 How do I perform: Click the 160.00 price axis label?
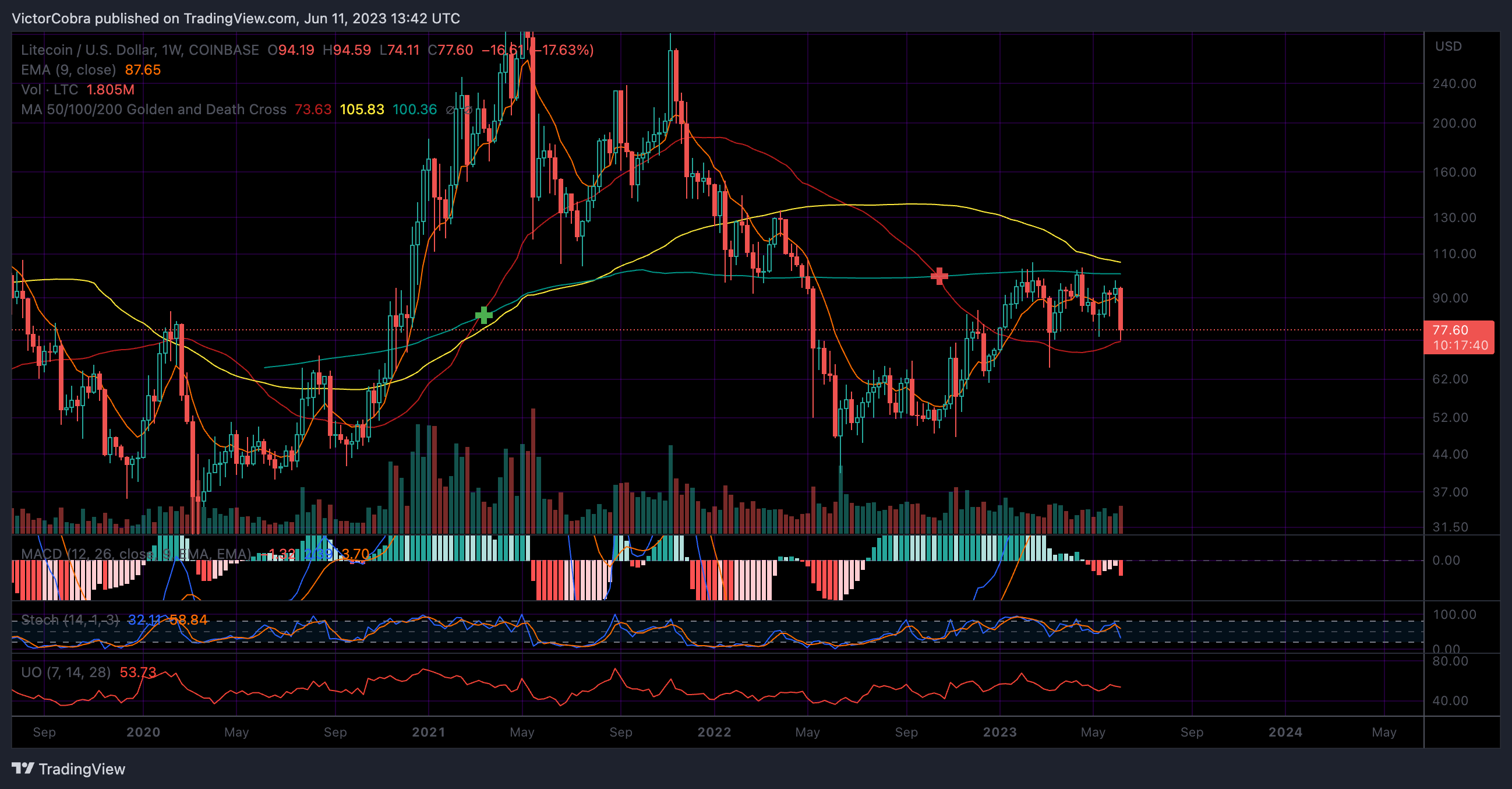tap(1454, 172)
